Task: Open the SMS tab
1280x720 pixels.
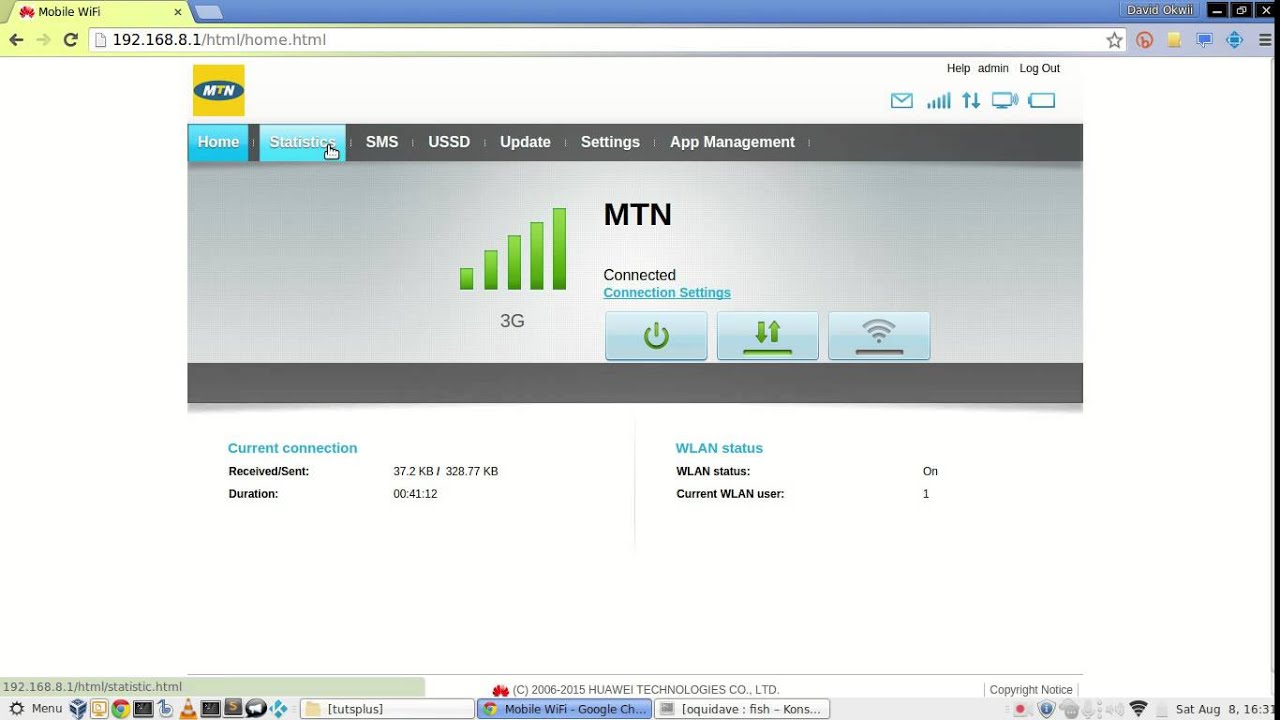Action: point(382,142)
